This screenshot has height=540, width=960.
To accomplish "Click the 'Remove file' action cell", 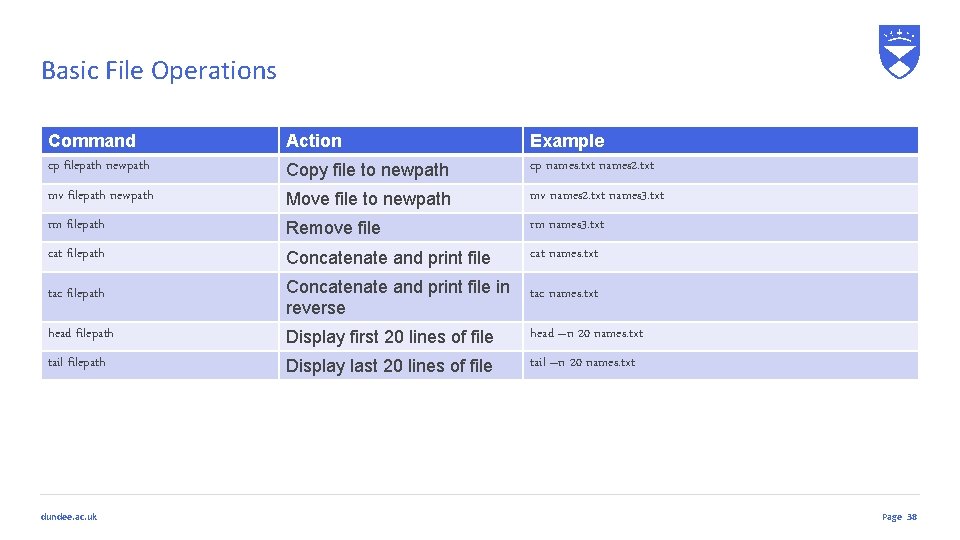I will click(401, 227).
